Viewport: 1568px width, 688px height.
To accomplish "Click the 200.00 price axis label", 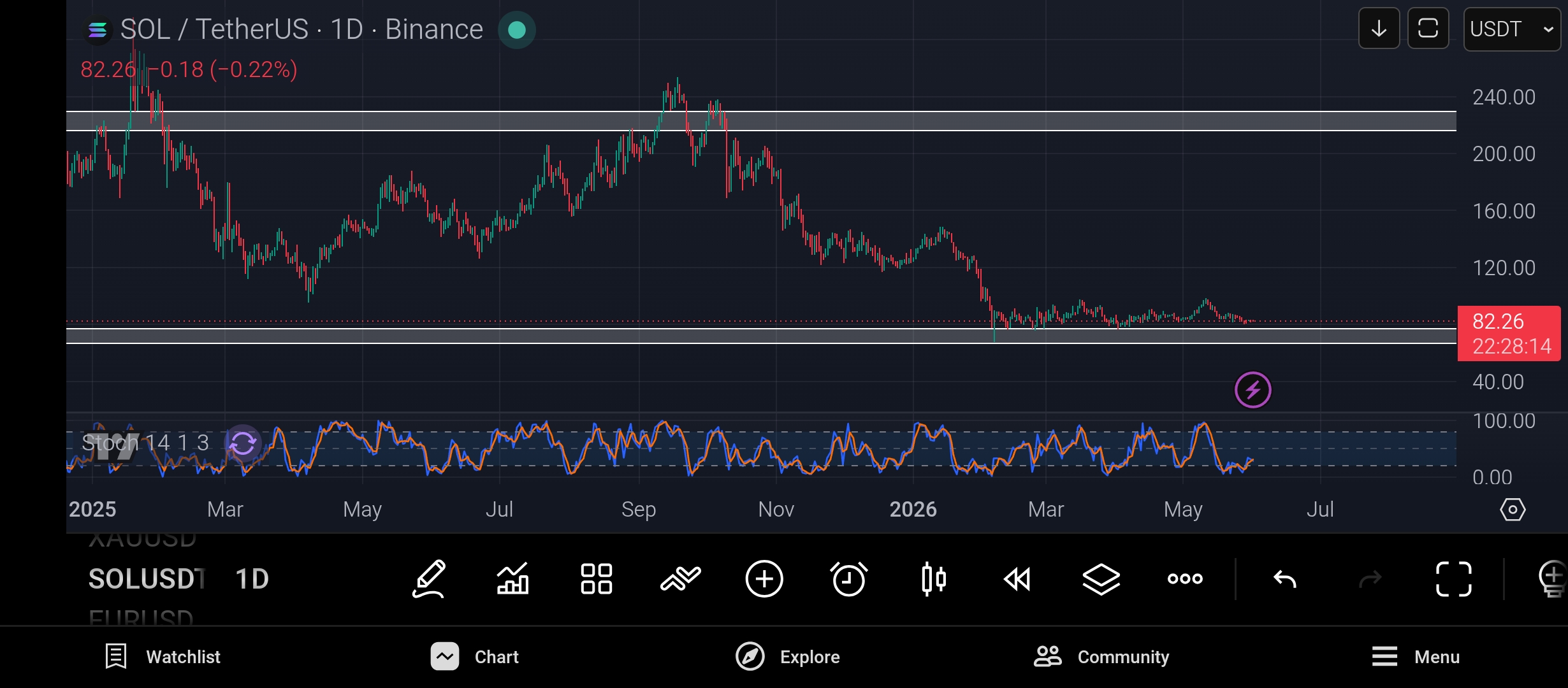I will tap(1504, 154).
